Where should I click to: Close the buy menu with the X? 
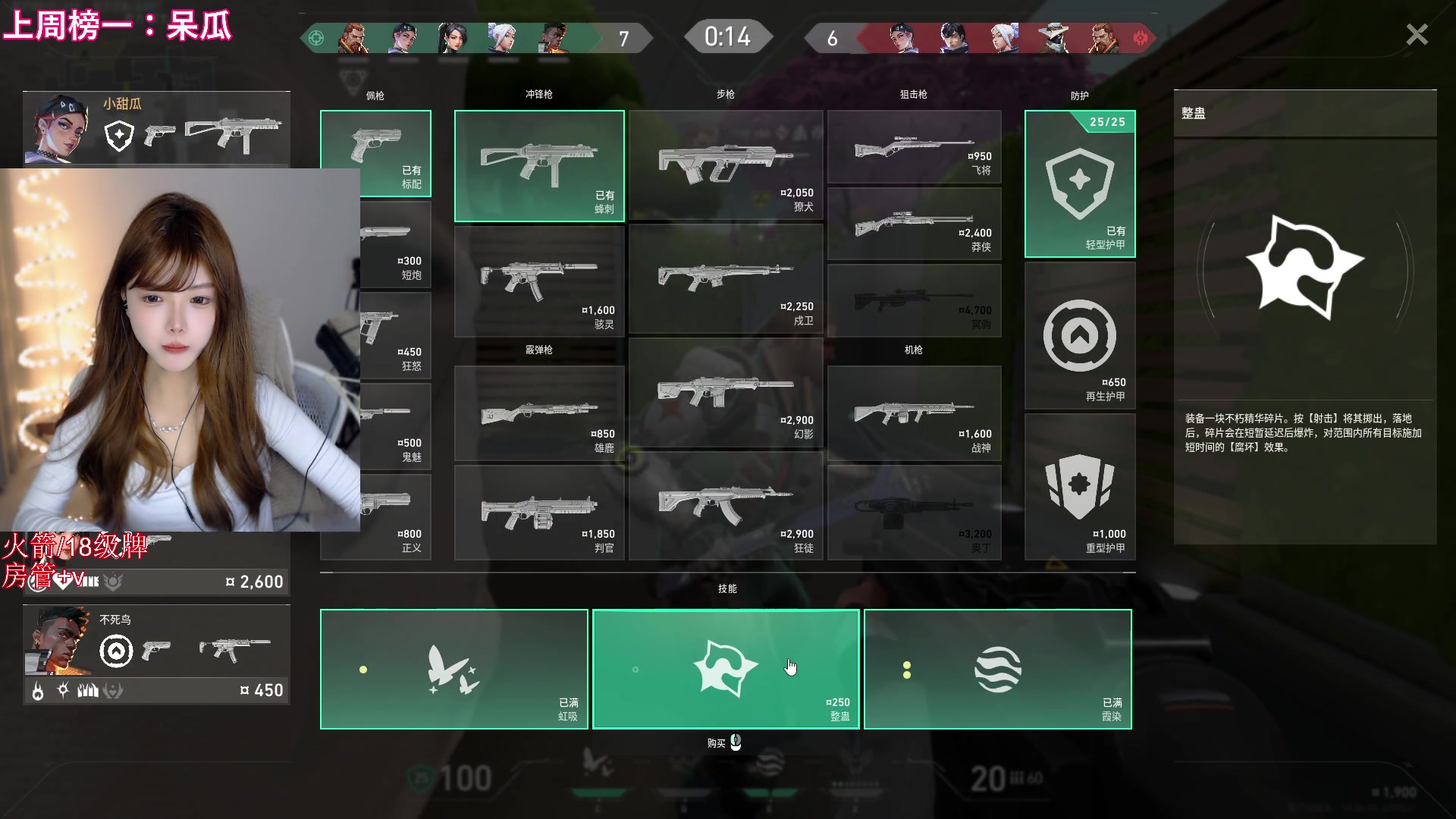1417,35
